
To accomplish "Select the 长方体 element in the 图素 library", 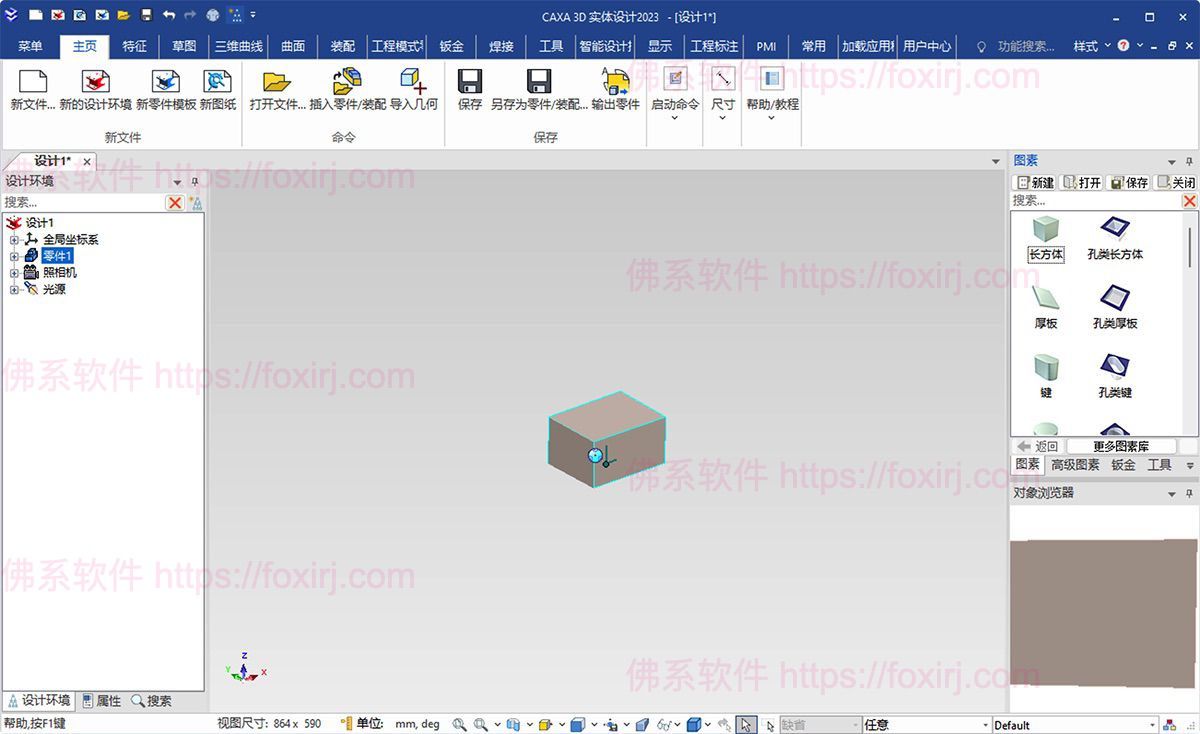I will pyautogui.click(x=1045, y=237).
